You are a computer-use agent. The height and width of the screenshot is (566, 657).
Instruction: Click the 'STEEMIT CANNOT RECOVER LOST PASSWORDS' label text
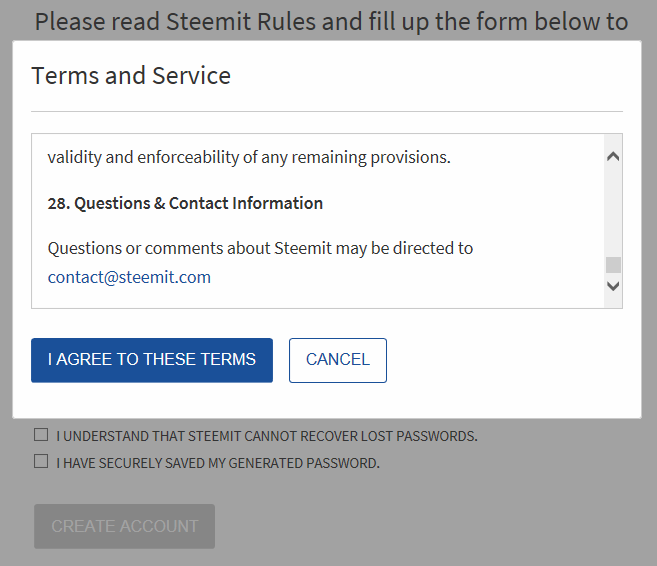pyautogui.click(x=267, y=436)
